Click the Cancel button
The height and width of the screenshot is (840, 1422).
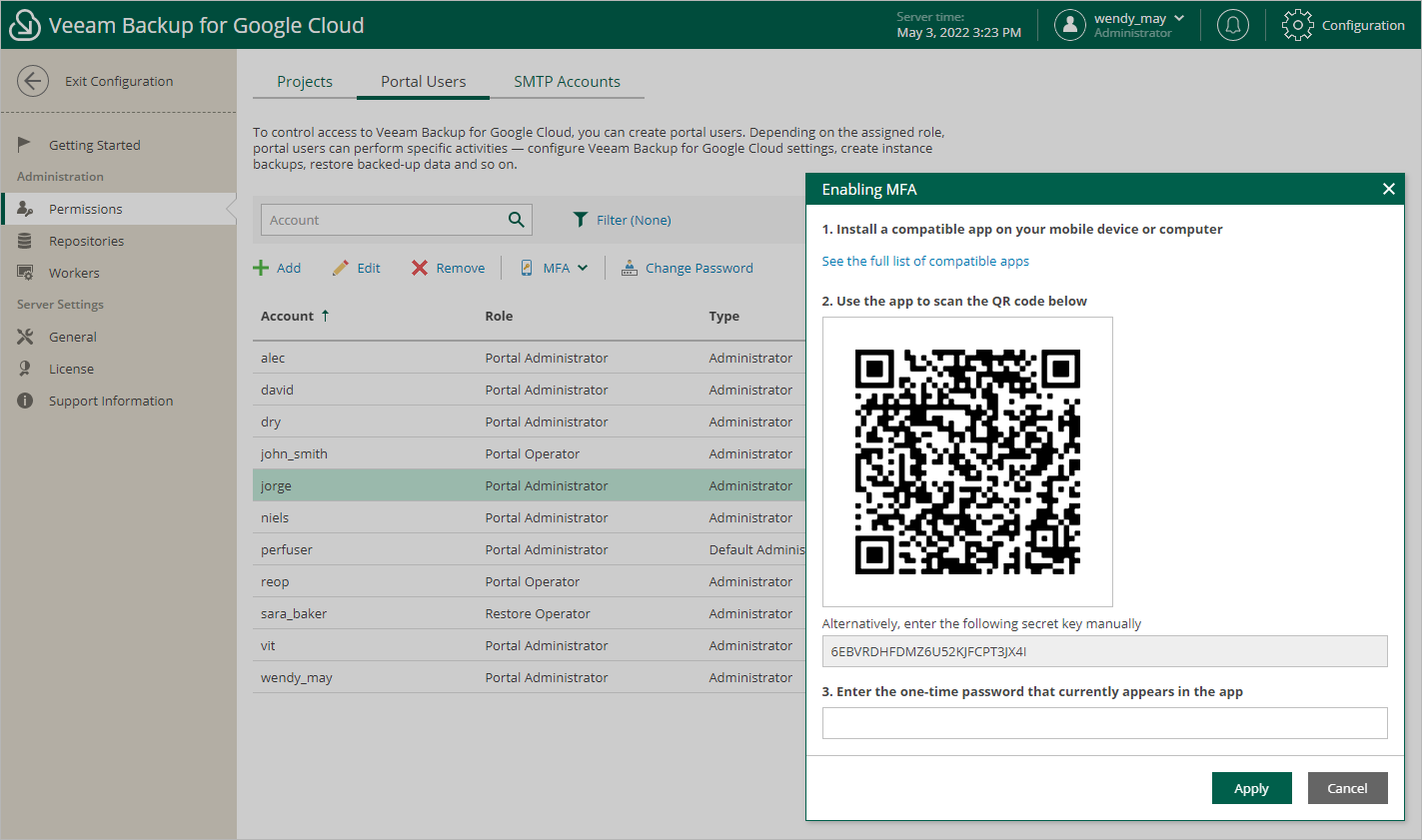1347,788
